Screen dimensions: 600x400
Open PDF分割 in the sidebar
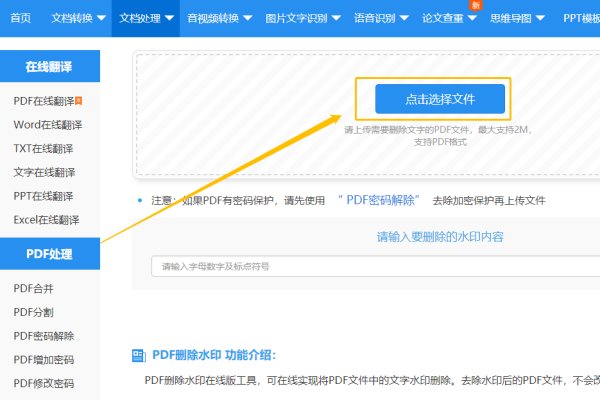(x=33, y=312)
